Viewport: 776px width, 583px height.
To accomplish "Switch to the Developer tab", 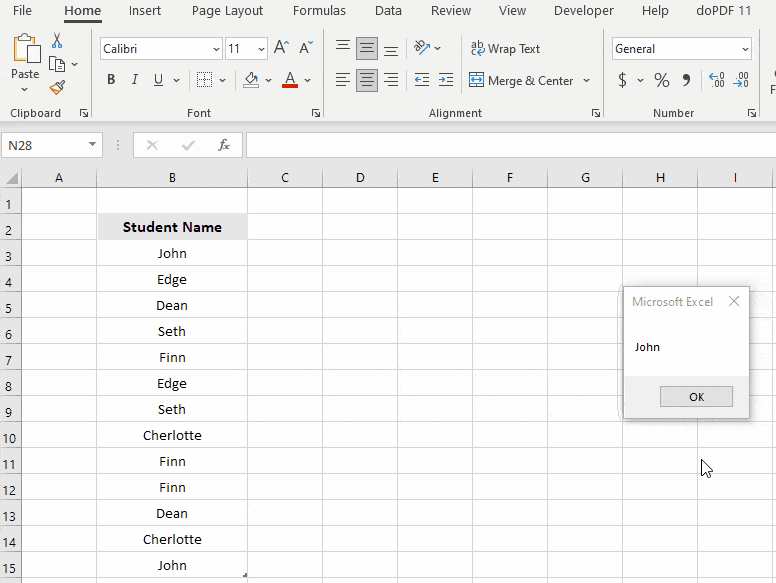I will pos(583,10).
